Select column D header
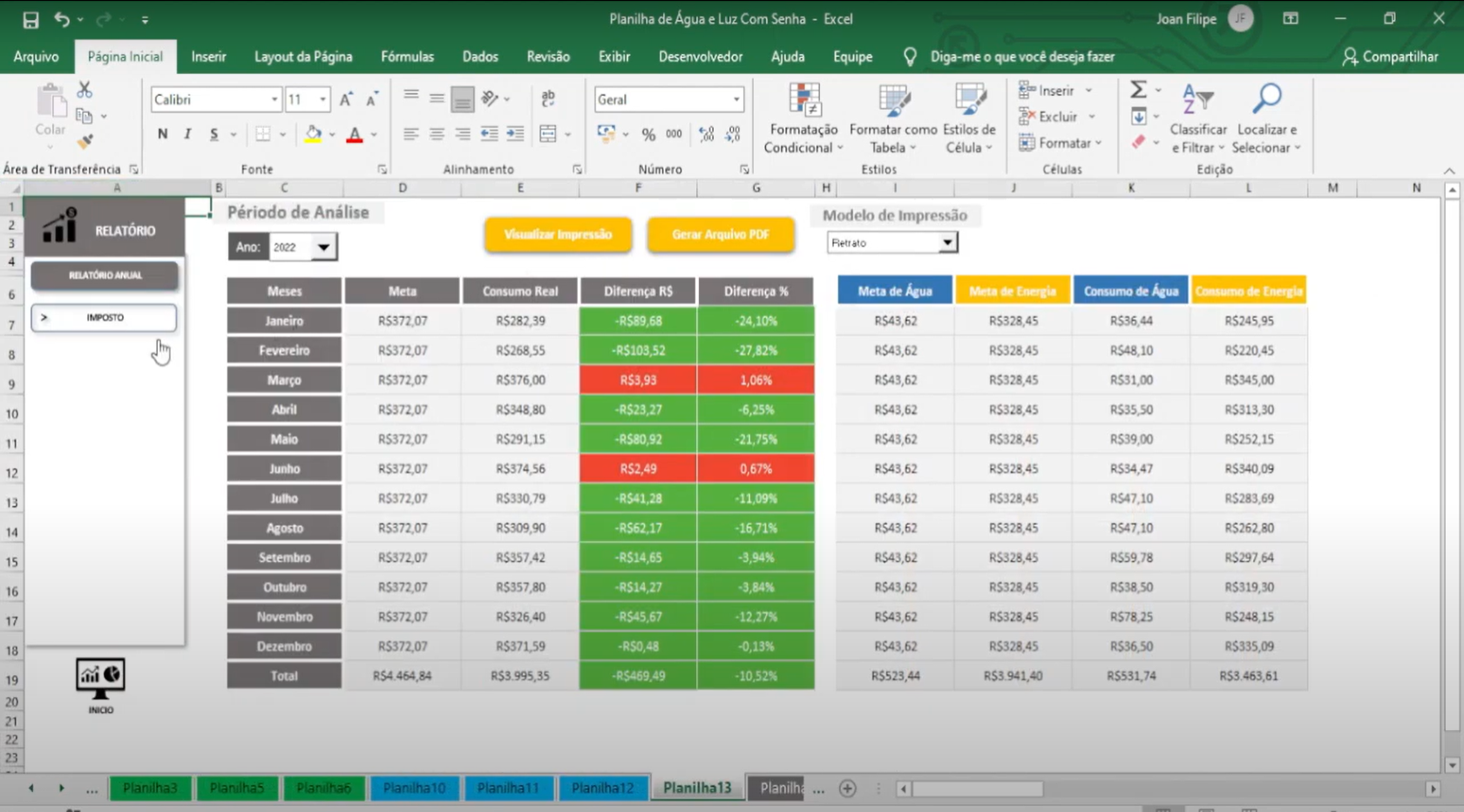The width and height of the screenshot is (1464, 812). click(x=402, y=187)
